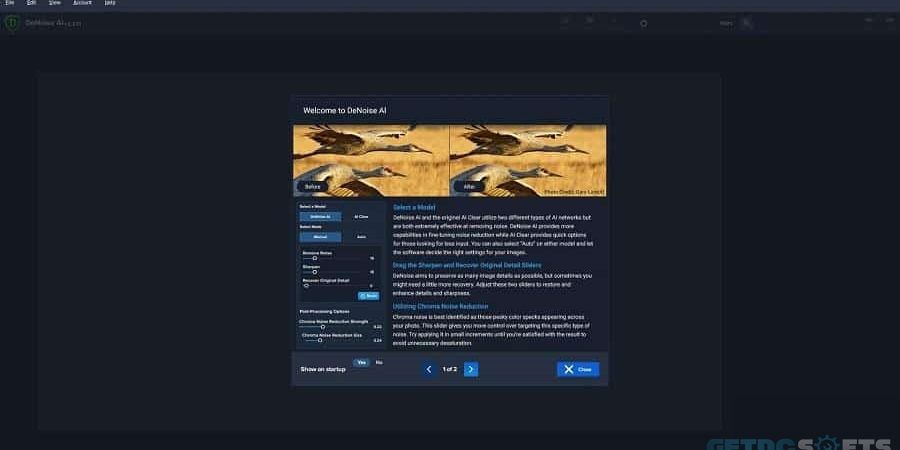Go to the previous welcome page
This screenshot has width=900, height=450.
click(x=429, y=369)
